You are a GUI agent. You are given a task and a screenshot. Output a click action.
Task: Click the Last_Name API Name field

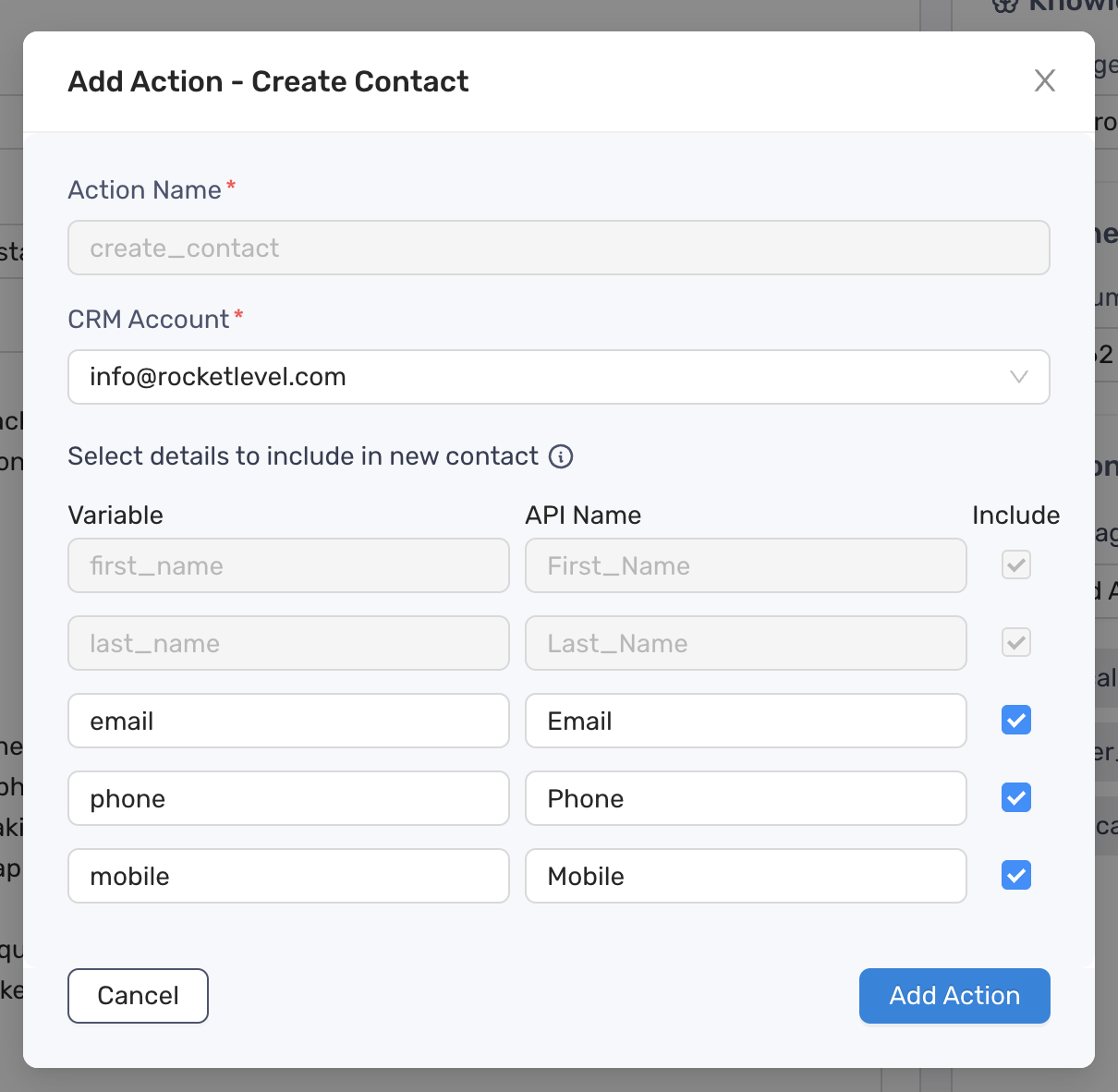(x=745, y=643)
